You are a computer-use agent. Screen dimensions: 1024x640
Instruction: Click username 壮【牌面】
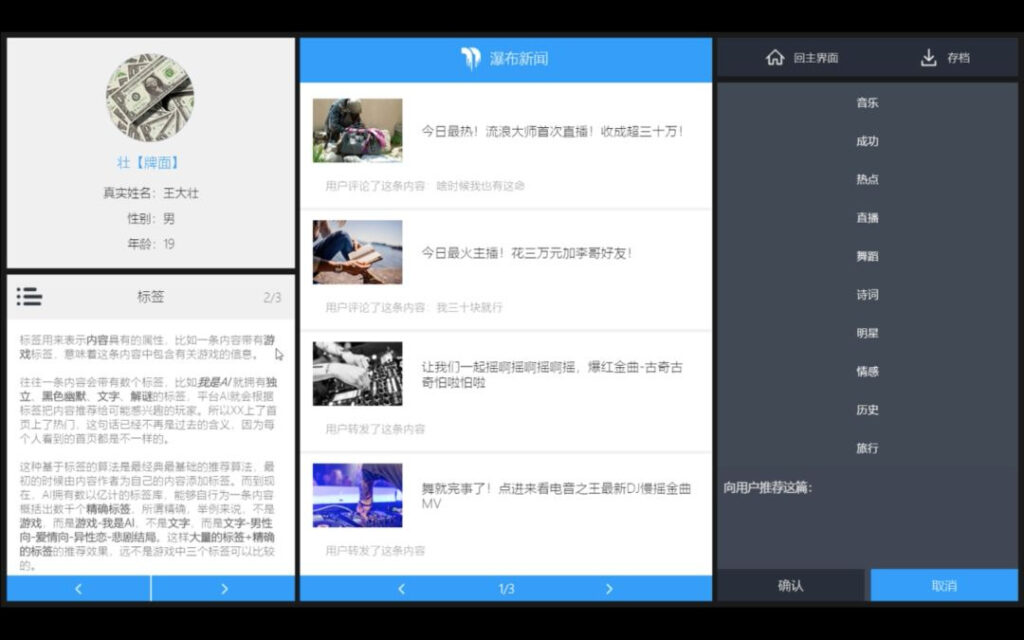(148, 163)
